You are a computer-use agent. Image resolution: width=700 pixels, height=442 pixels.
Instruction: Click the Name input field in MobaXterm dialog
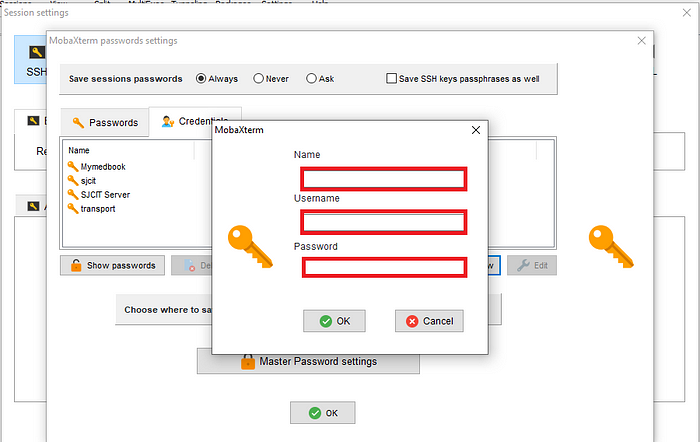384,179
